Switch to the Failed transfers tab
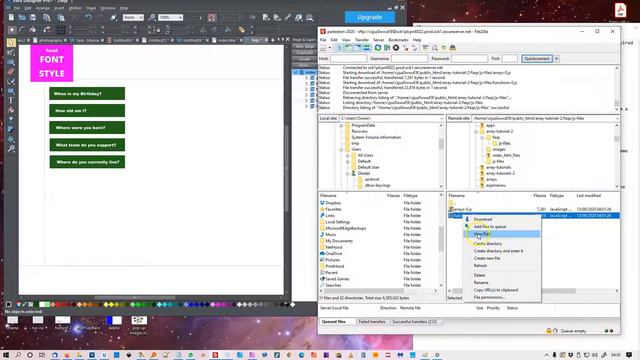 click(372, 322)
